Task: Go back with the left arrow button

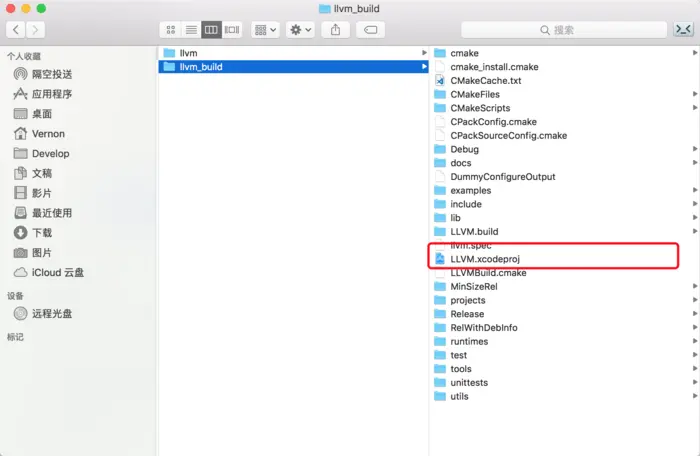Action: [x=16, y=30]
